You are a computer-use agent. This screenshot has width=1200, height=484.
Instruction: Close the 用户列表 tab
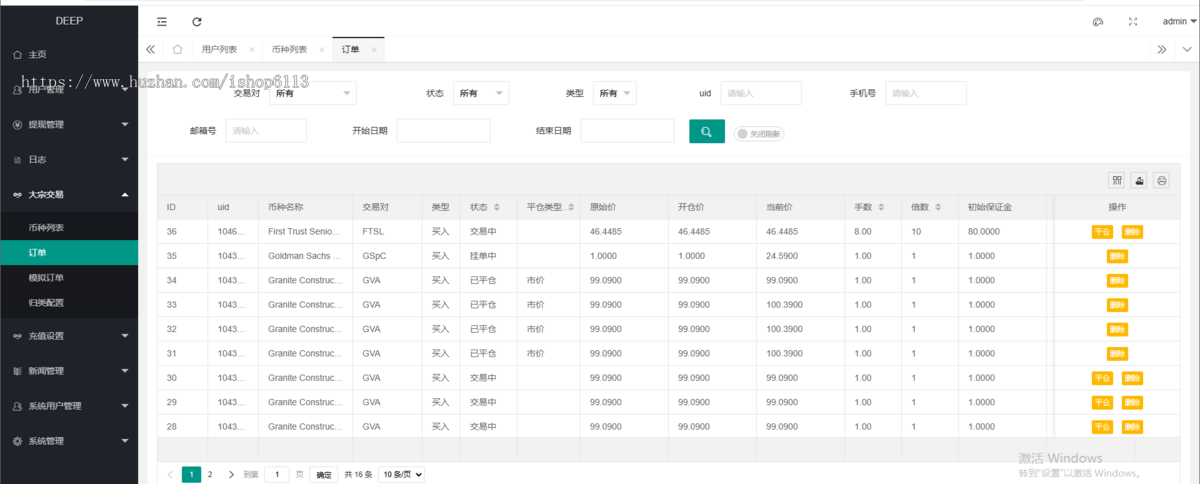click(252, 49)
